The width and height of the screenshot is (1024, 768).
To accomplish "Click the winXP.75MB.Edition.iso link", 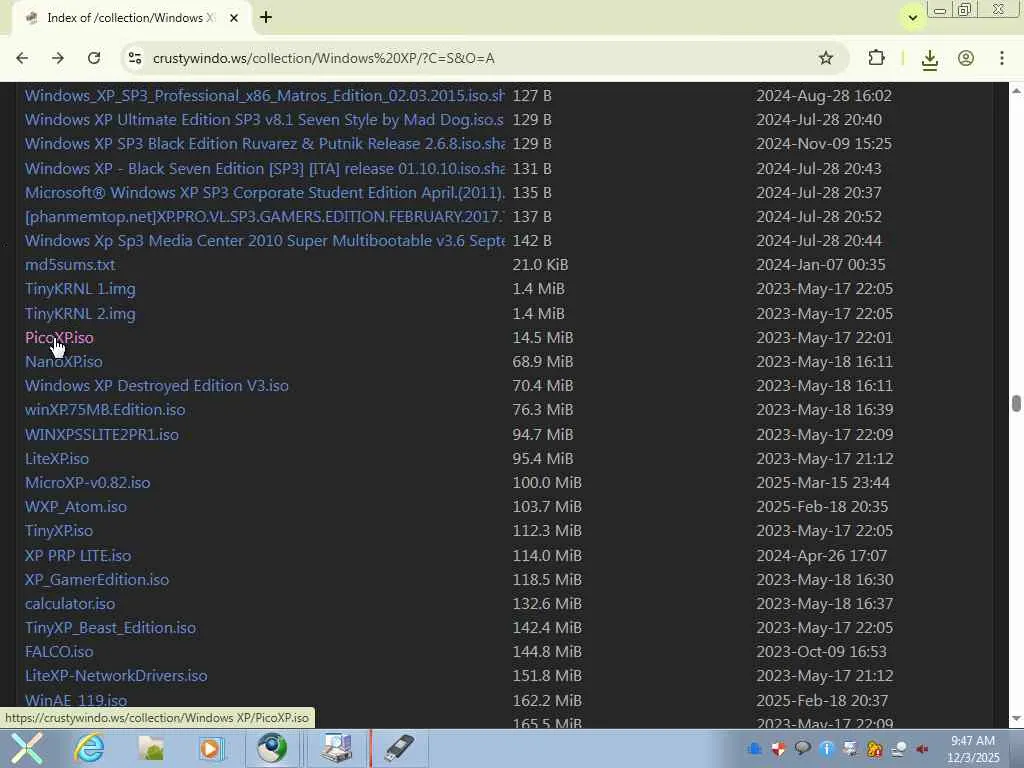I will point(105,410).
